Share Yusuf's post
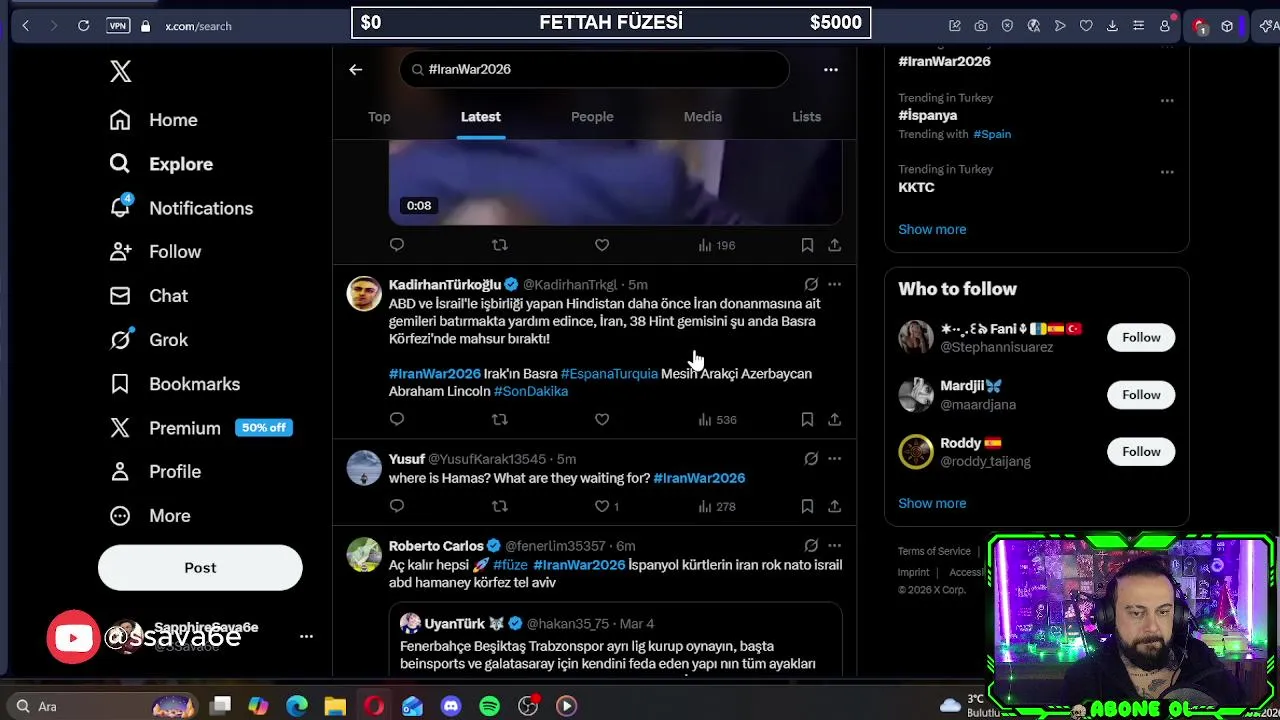Screen dimensions: 1280x720 pyautogui.click(x=834, y=507)
